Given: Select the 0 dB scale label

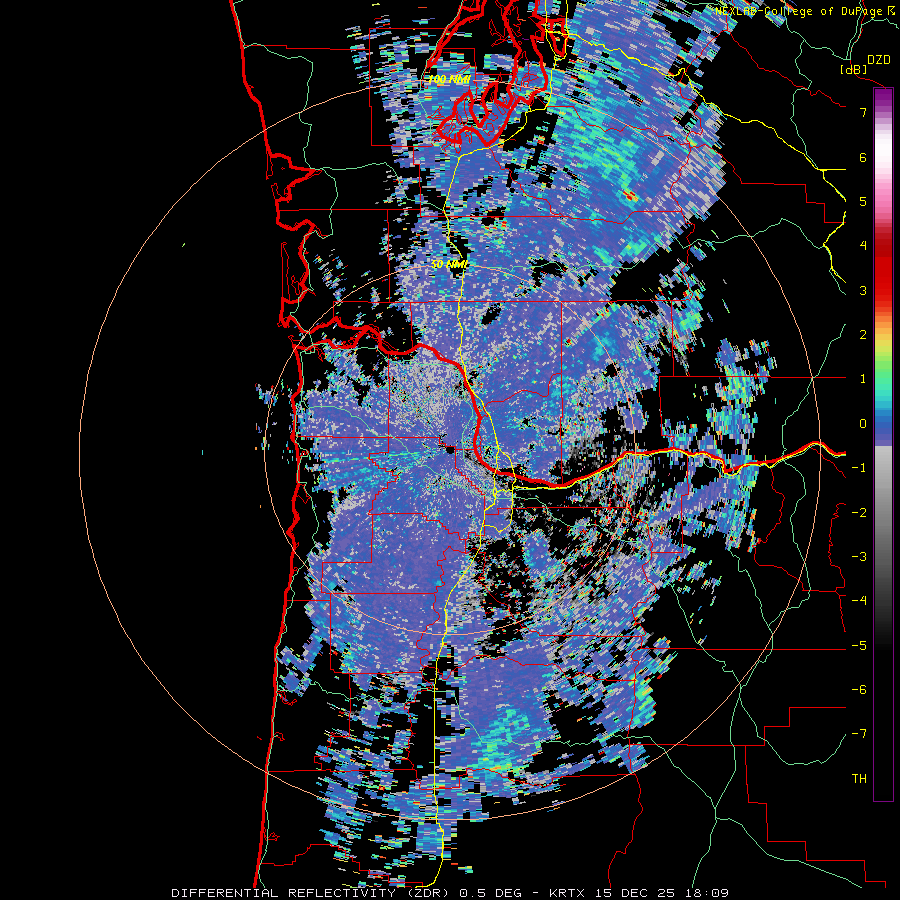Looking at the screenshot, I should 863,424.
